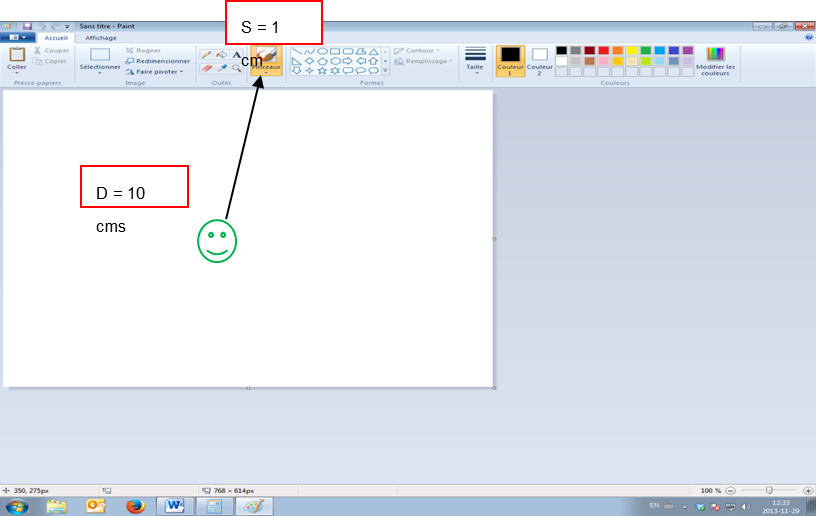Open the Sélectionner dropdown
Viewport: 816px width, 516px height.
click(x=100, y=68)
